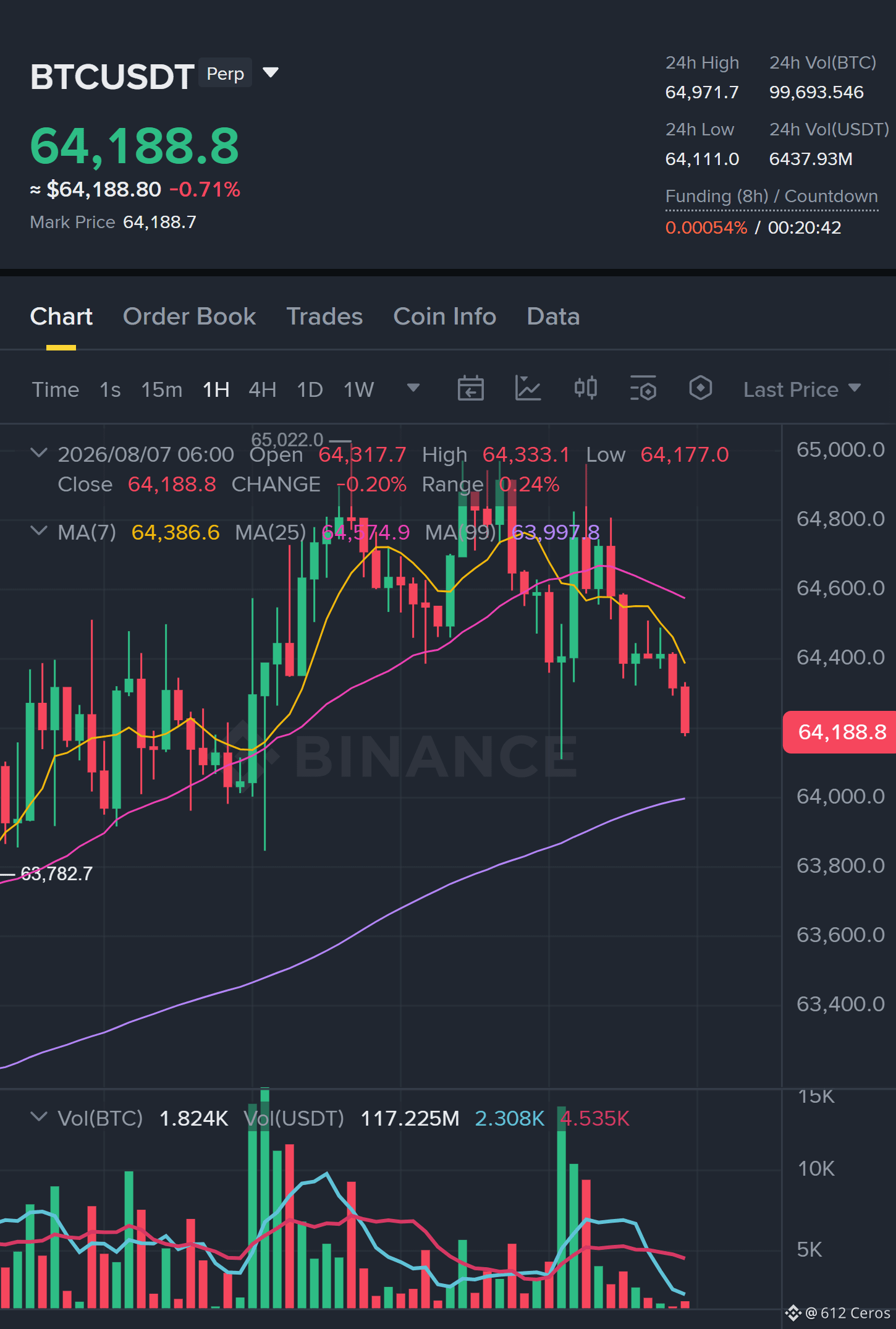Select the Time line-chart interval
The height and width of the screenshot is (1329, 896).
coord(56,389)
